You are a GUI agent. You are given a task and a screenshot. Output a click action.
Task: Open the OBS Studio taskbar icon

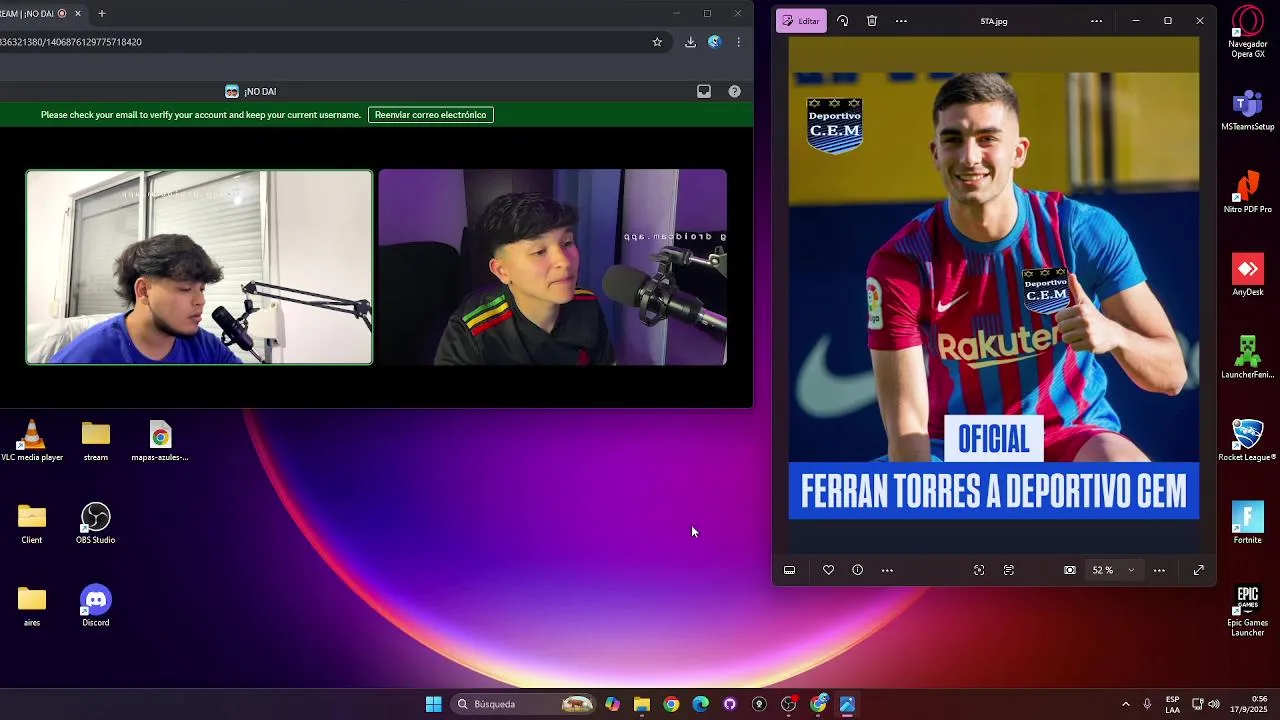(789, 704)
